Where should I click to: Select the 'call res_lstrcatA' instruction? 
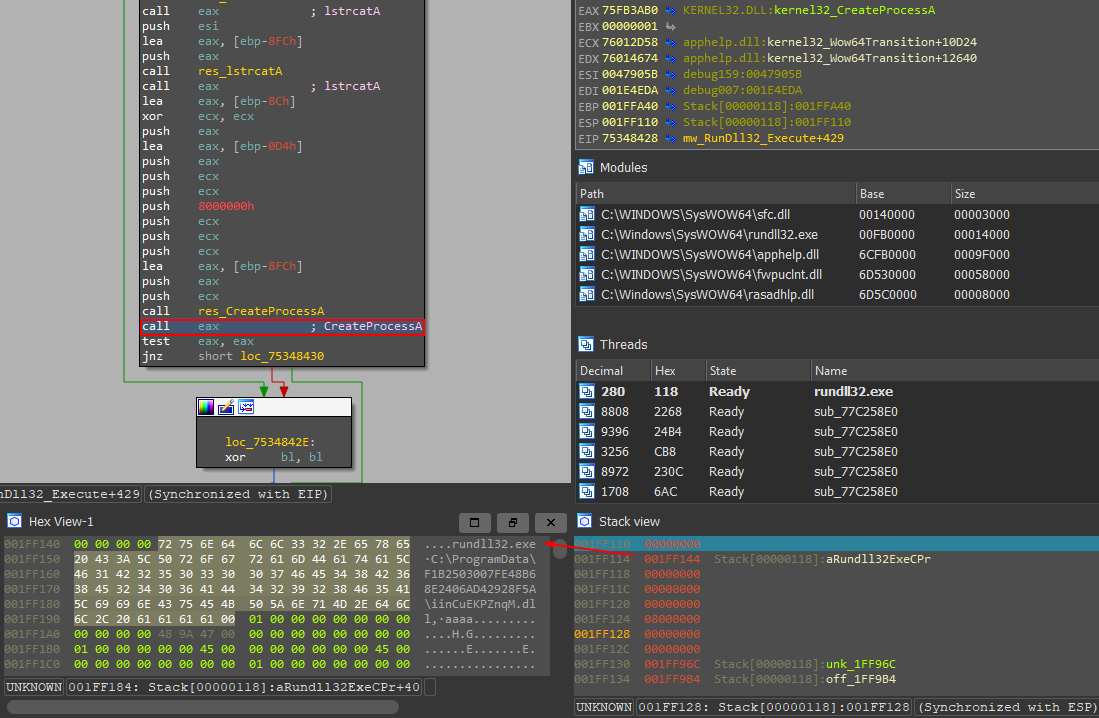(212, 71)
